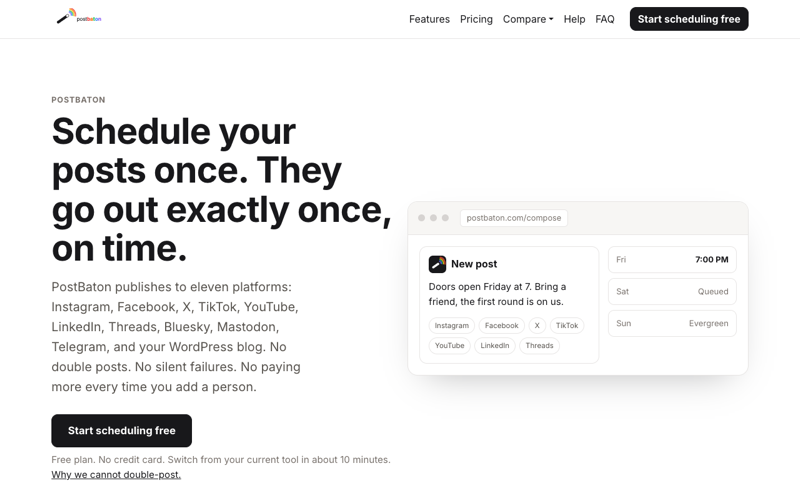The height and width of the screenshot is (500, 800).
Task: Click the Sat Queued schedule row
Action: click(x=672, y=291)
